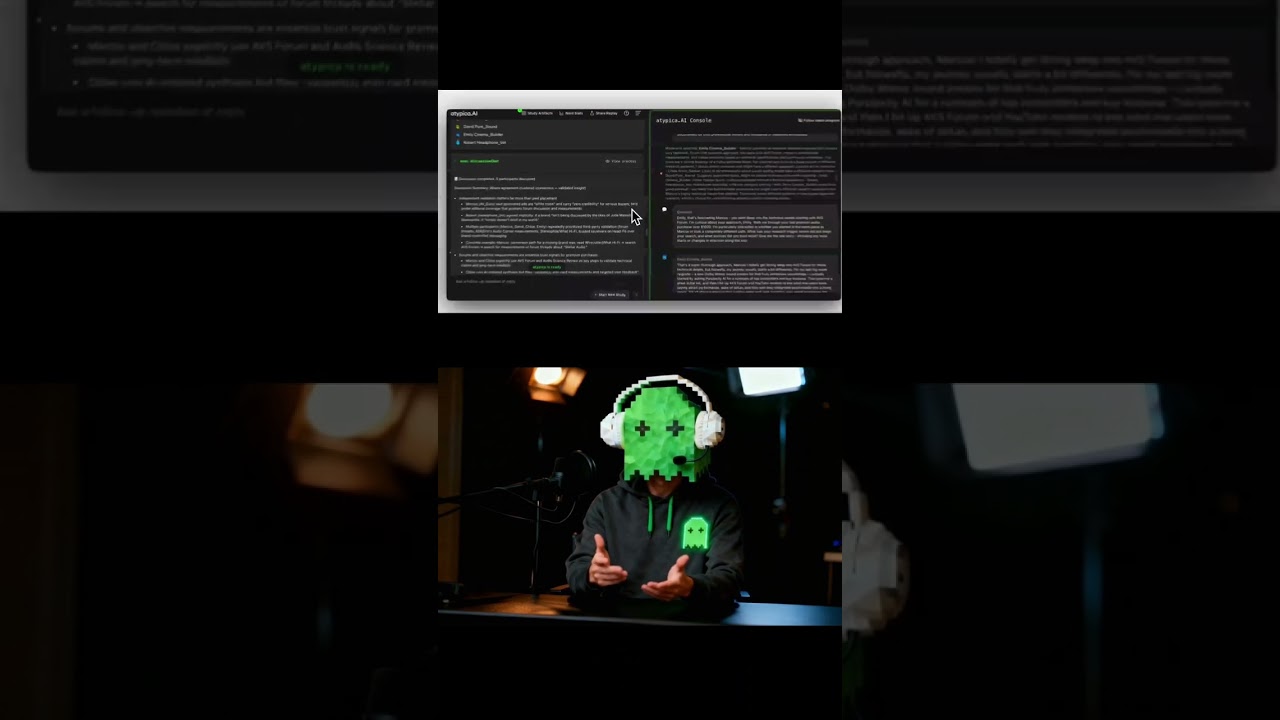Click the David Pure_Sound avatar icon
The image size is (1280, 720).
(457, 127)
